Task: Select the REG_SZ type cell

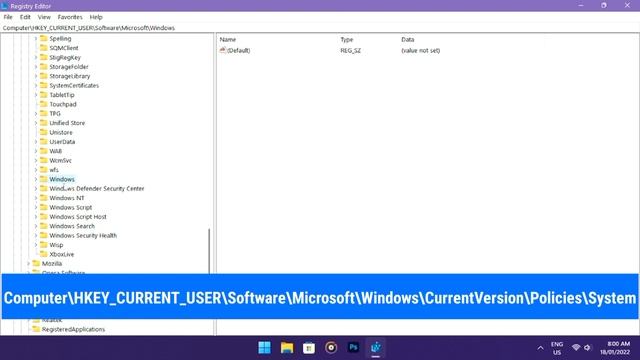Action: click(x=351, y=51)
